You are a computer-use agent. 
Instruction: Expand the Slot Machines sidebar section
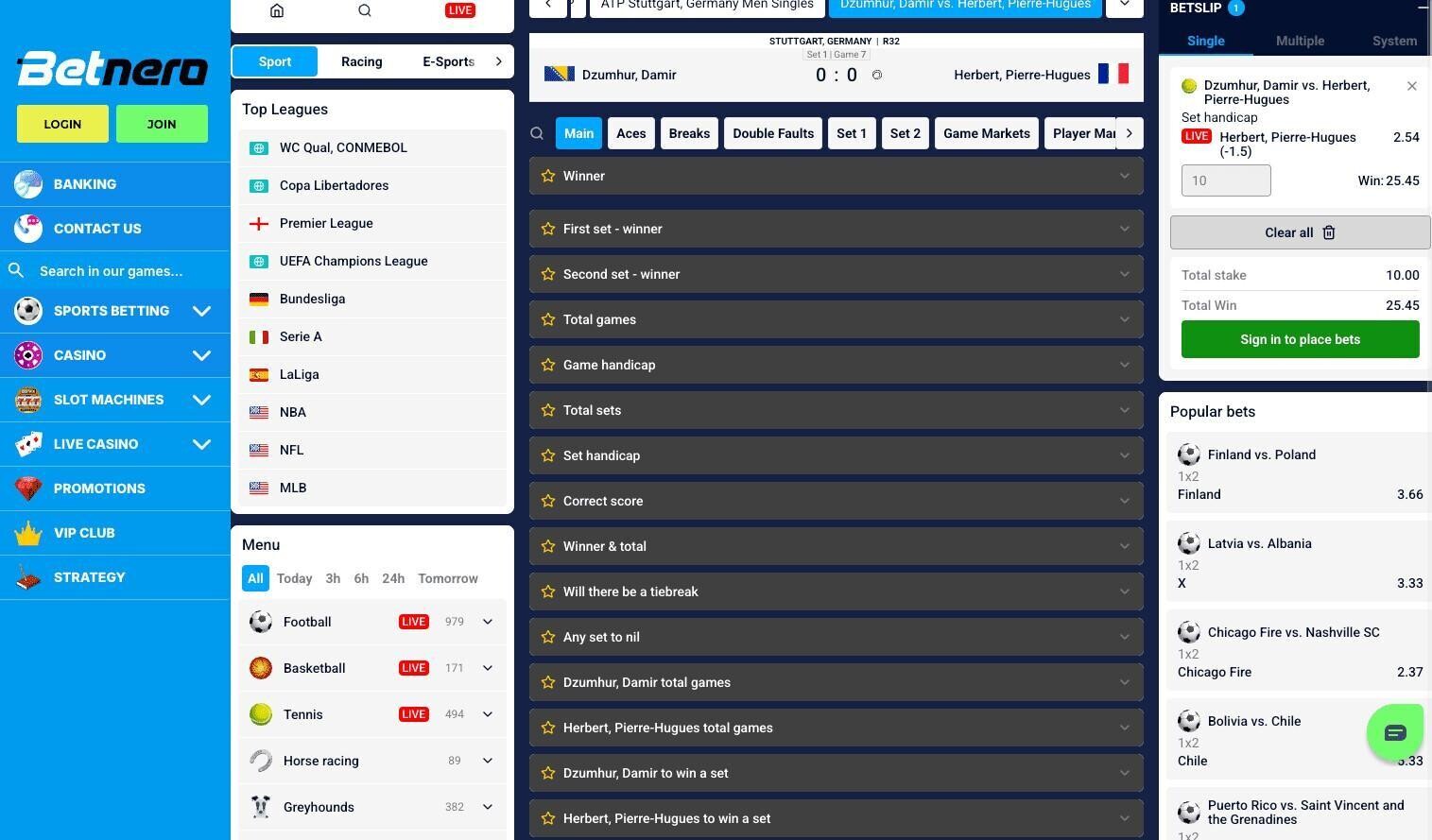(201, 400)
